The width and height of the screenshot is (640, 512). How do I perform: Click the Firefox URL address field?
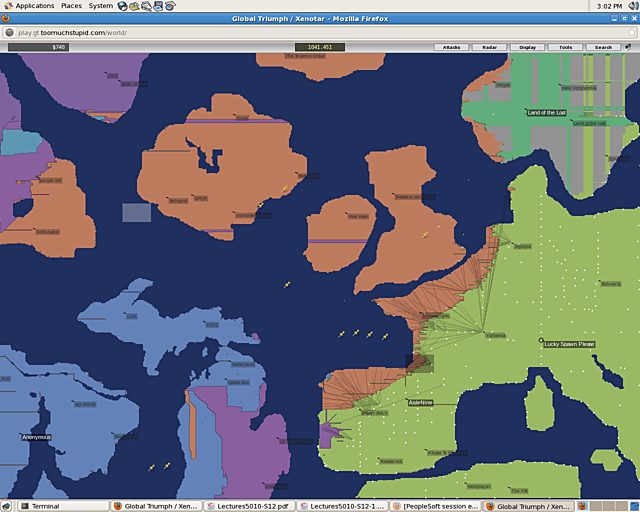coord(318,33)
